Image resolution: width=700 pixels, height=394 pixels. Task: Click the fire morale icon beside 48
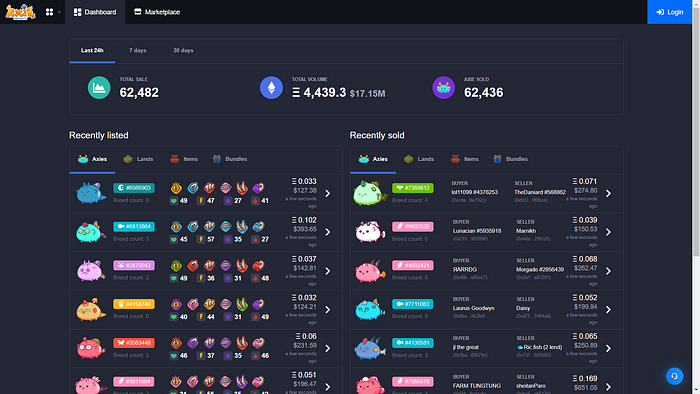[255, 278]
